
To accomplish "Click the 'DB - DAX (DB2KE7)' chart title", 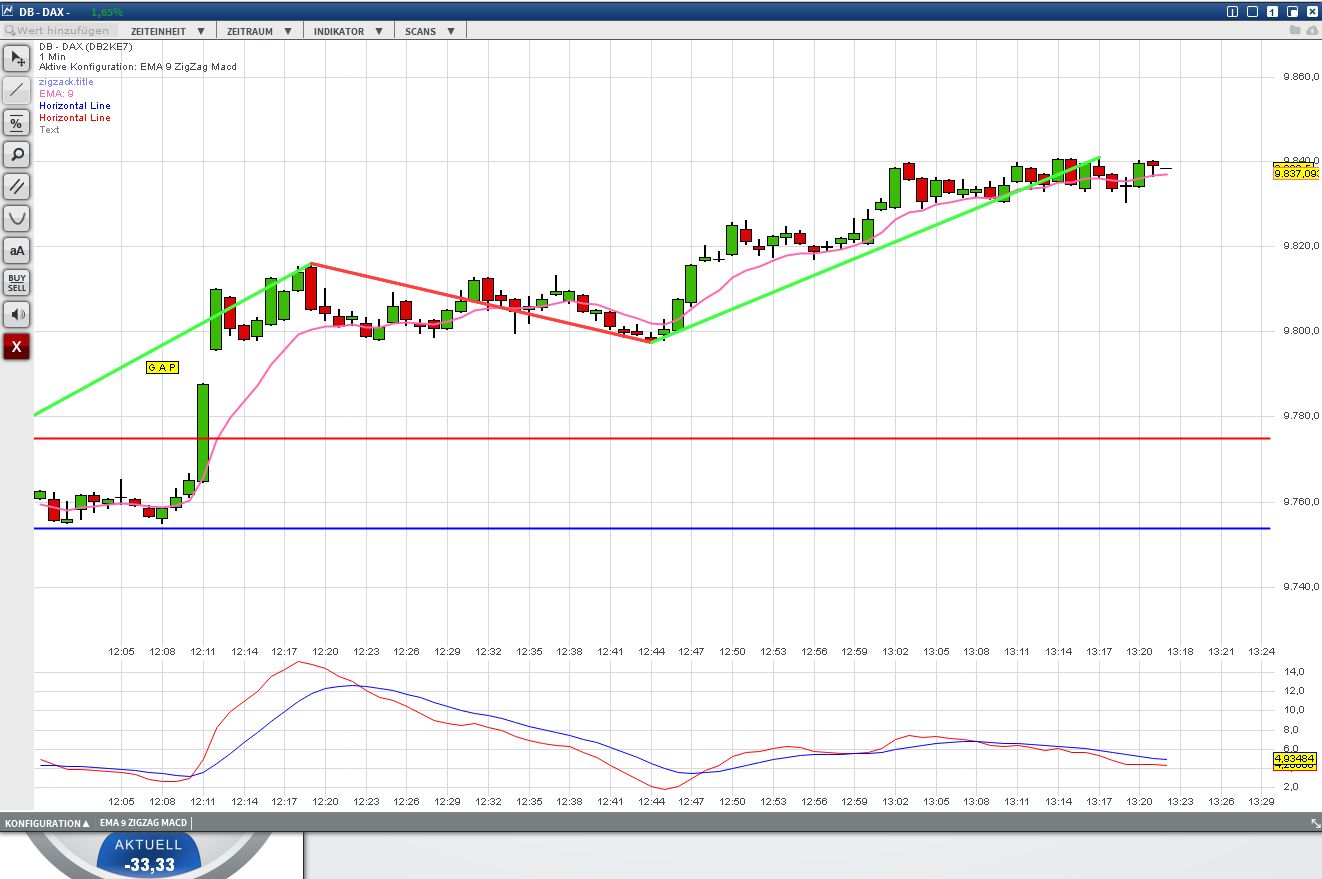I will 86,47.
